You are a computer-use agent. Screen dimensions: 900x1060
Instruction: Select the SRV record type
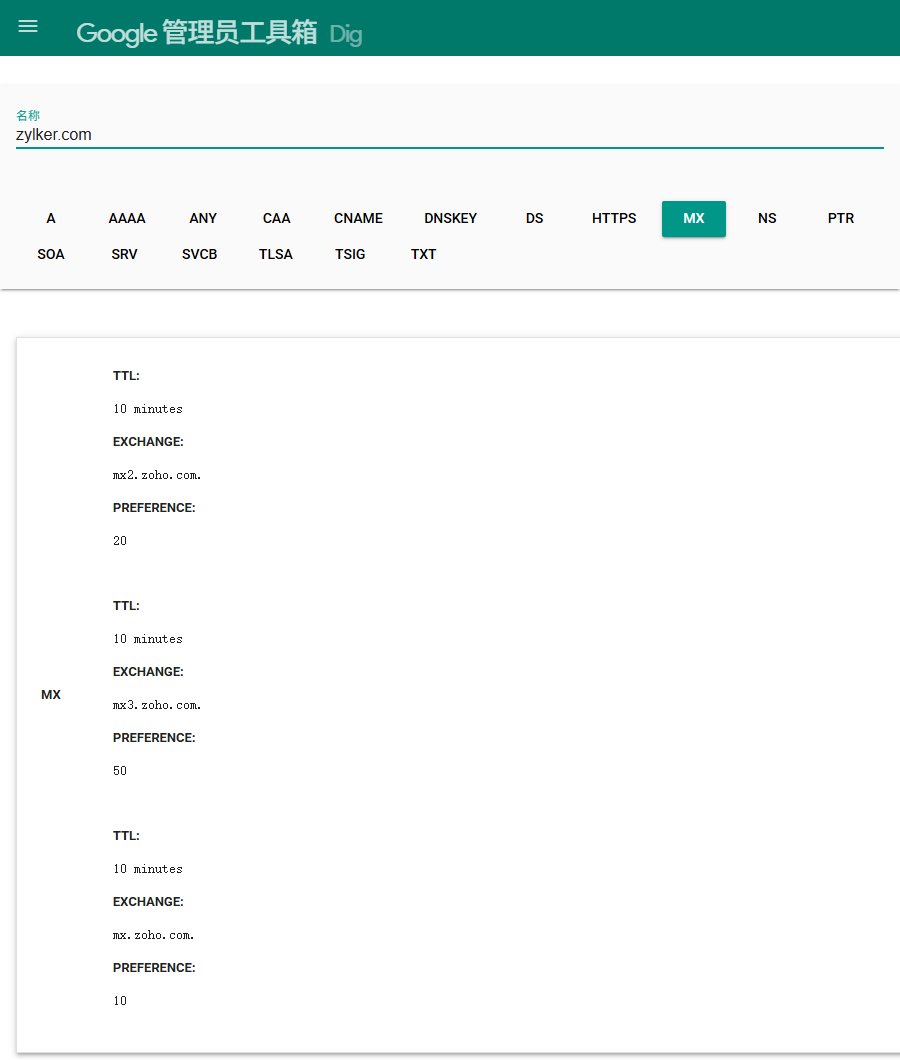tap(124, 254)
